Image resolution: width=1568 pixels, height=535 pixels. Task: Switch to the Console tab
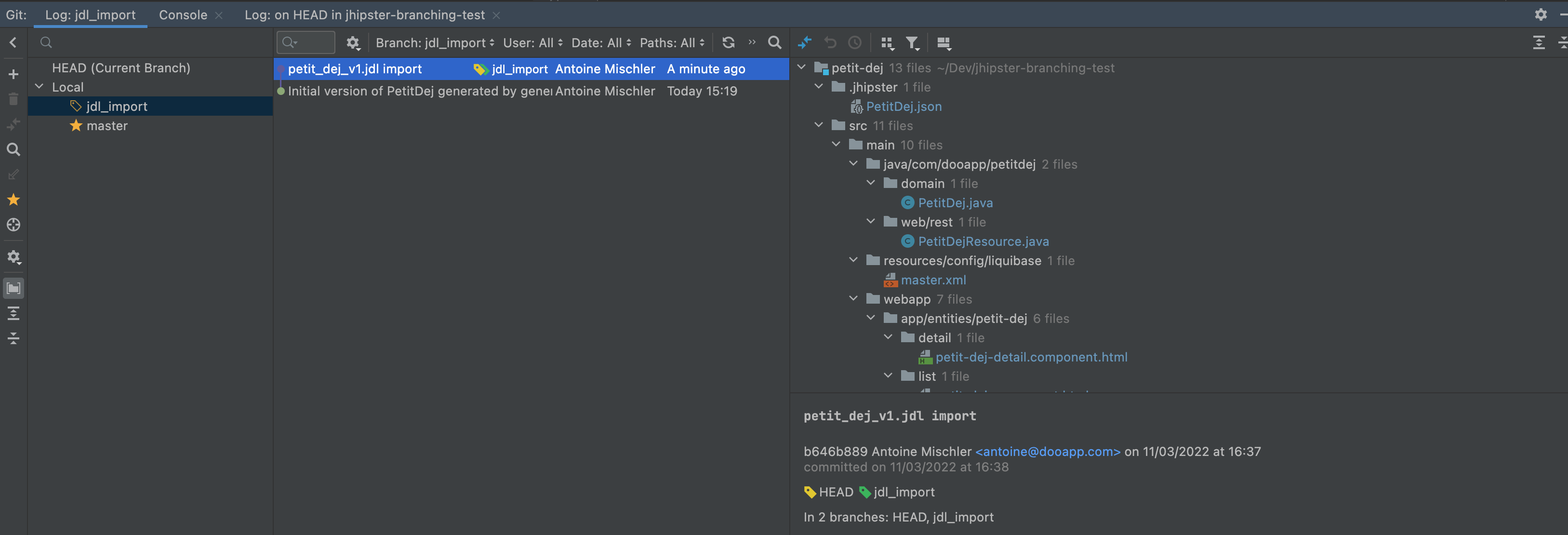[x=183, y=14]
